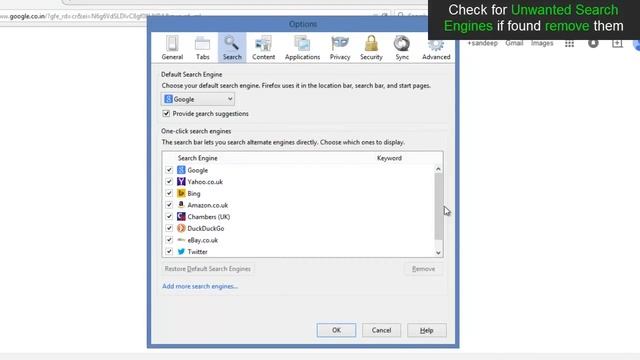The image size is (640, 360).
Task: Select the Search options pane
Action: click(232, 48)
